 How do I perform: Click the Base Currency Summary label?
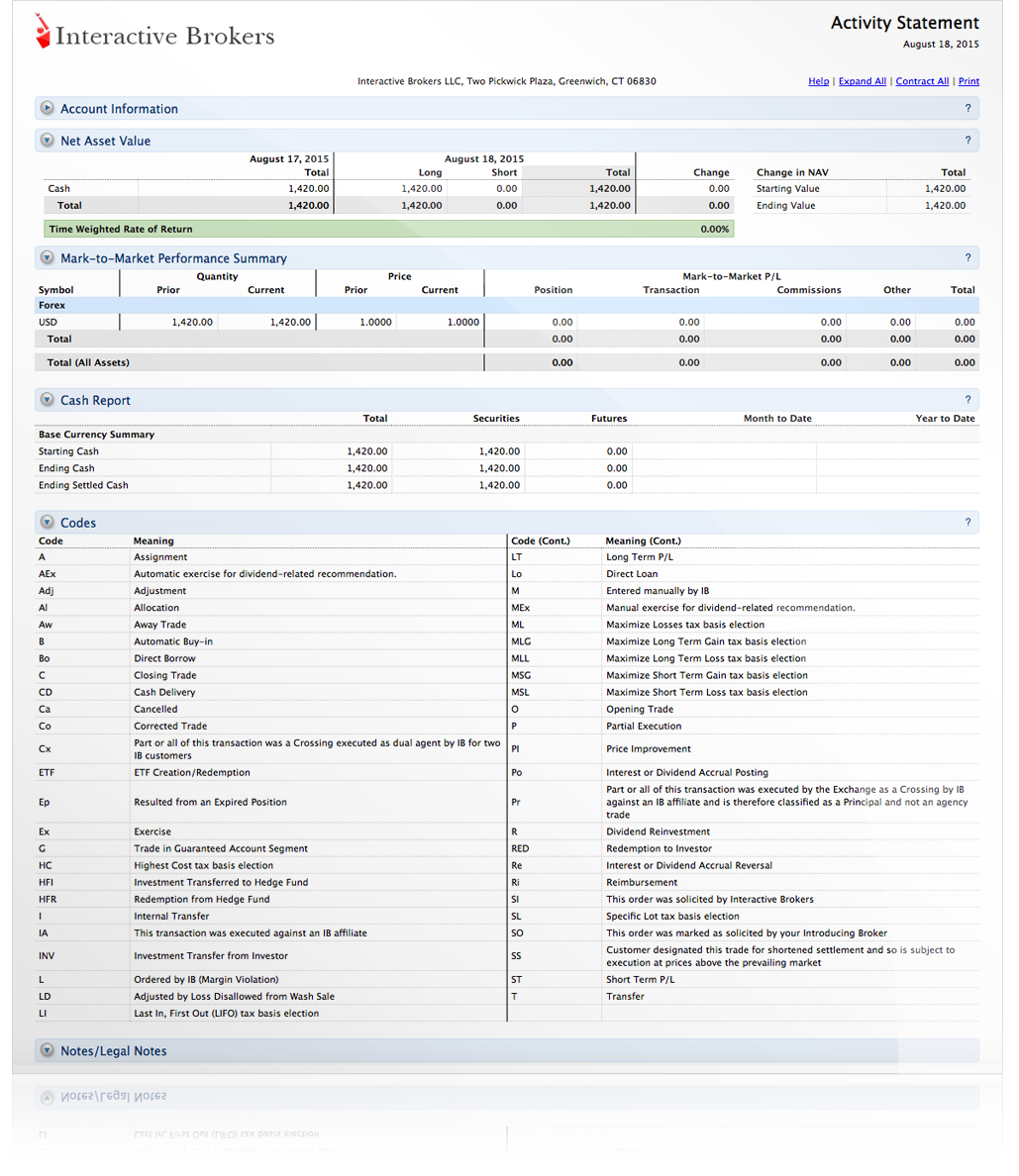tap(96, 435)
